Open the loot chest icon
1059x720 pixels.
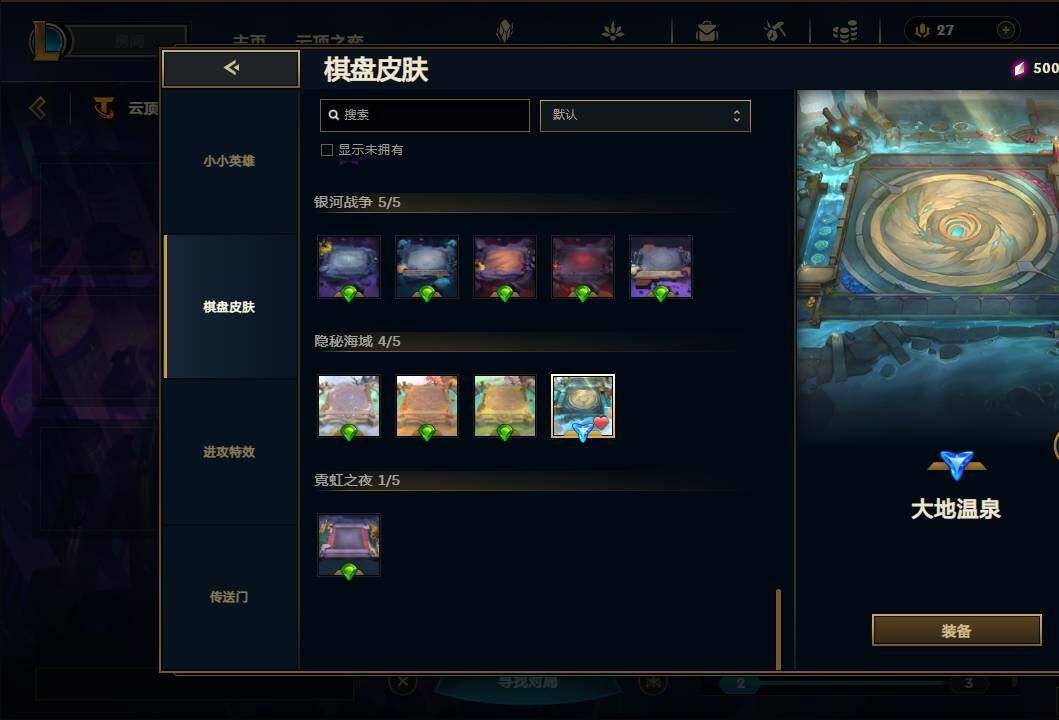click(707, 30)
